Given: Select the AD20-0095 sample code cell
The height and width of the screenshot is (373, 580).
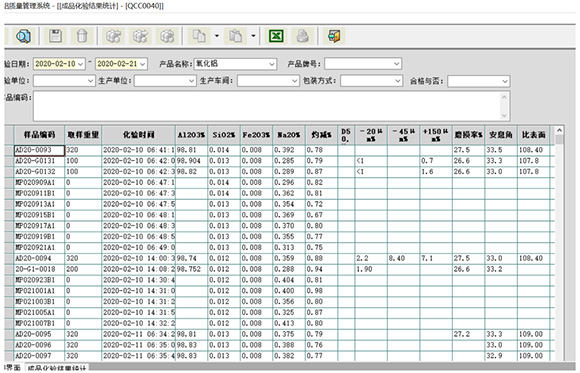Looking at the screenshot, I should (39, 334).
